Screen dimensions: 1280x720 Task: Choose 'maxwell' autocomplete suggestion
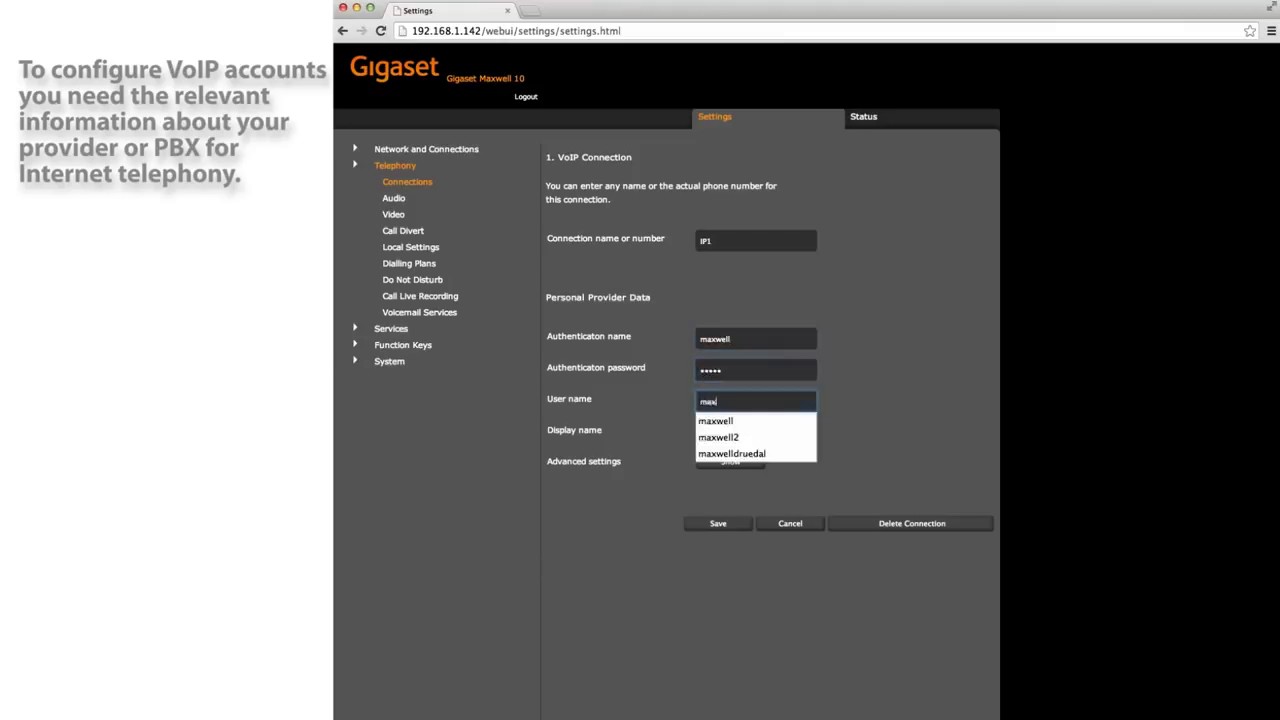756,421
